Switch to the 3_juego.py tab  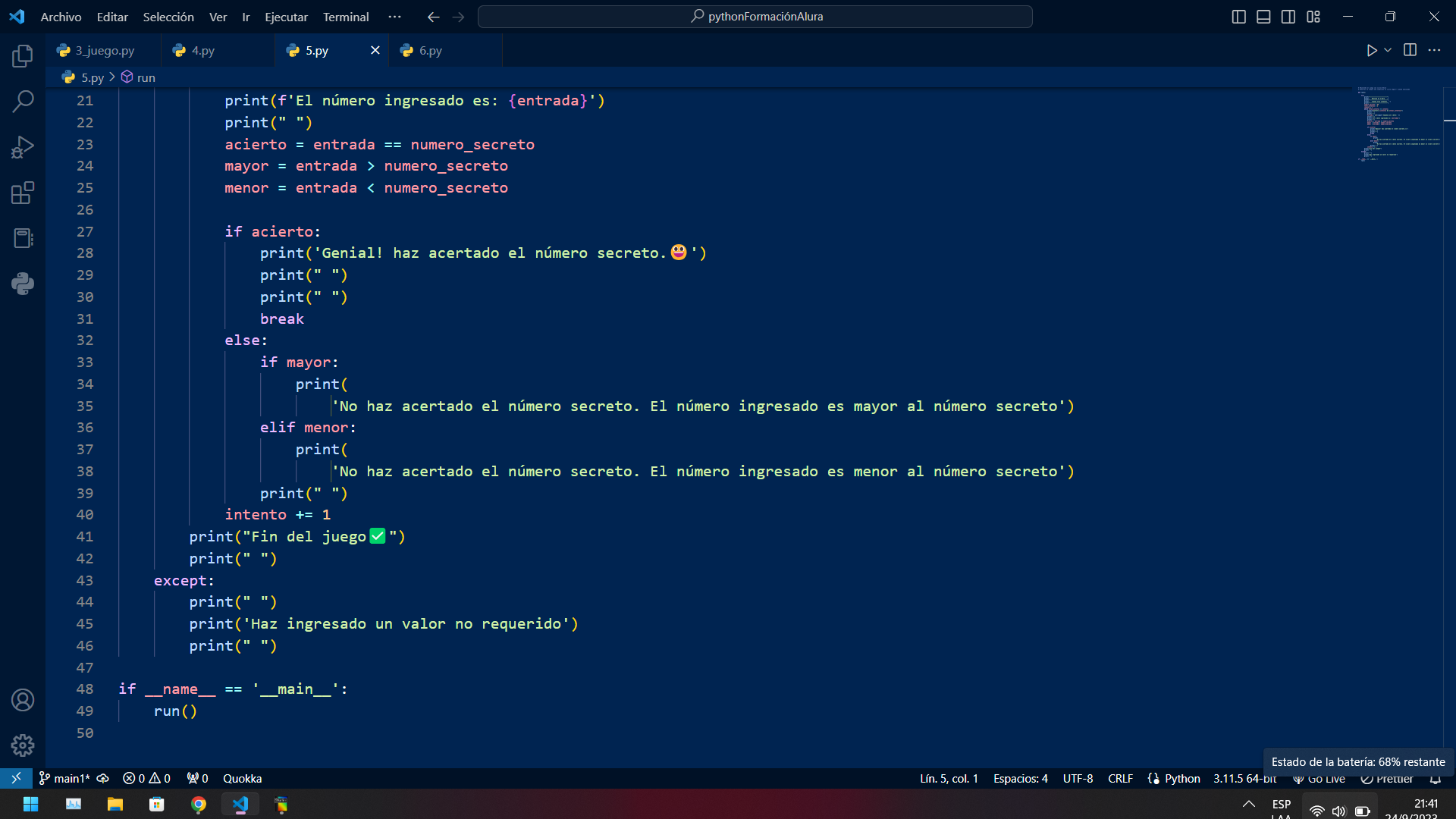(x=104, y=51)
